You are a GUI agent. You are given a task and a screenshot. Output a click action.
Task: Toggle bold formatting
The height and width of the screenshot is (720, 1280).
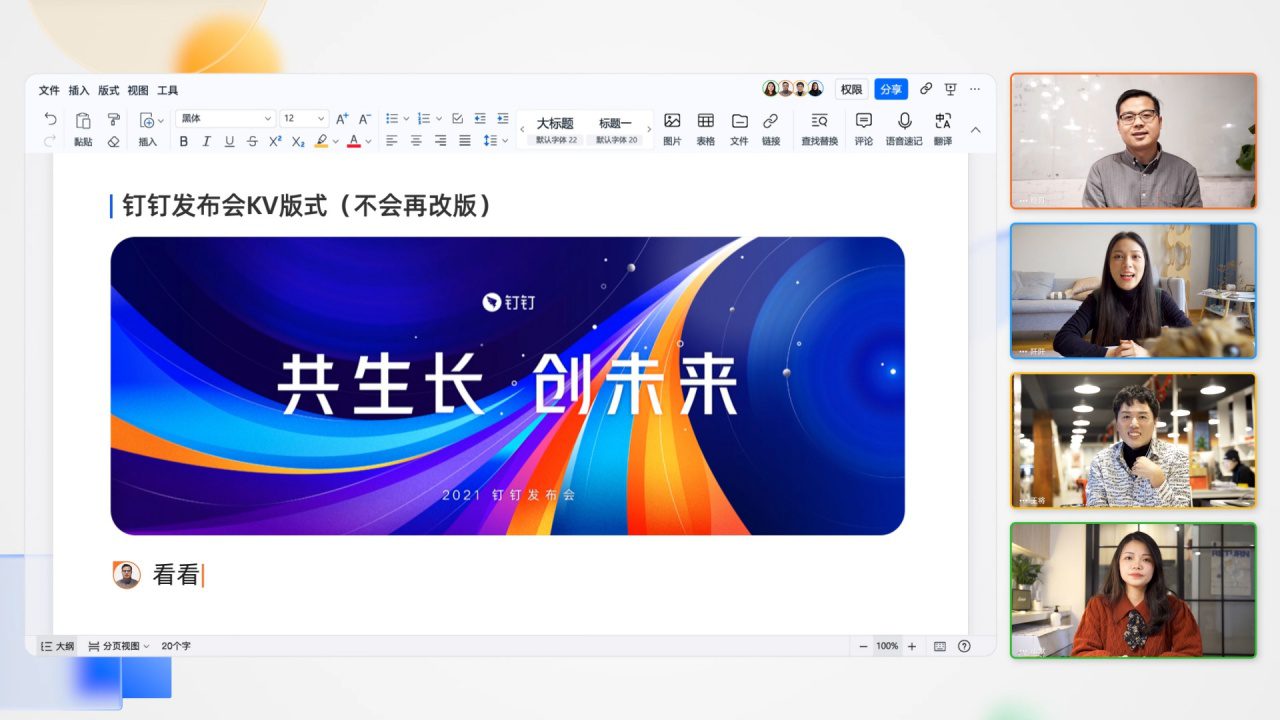point(184,142)
